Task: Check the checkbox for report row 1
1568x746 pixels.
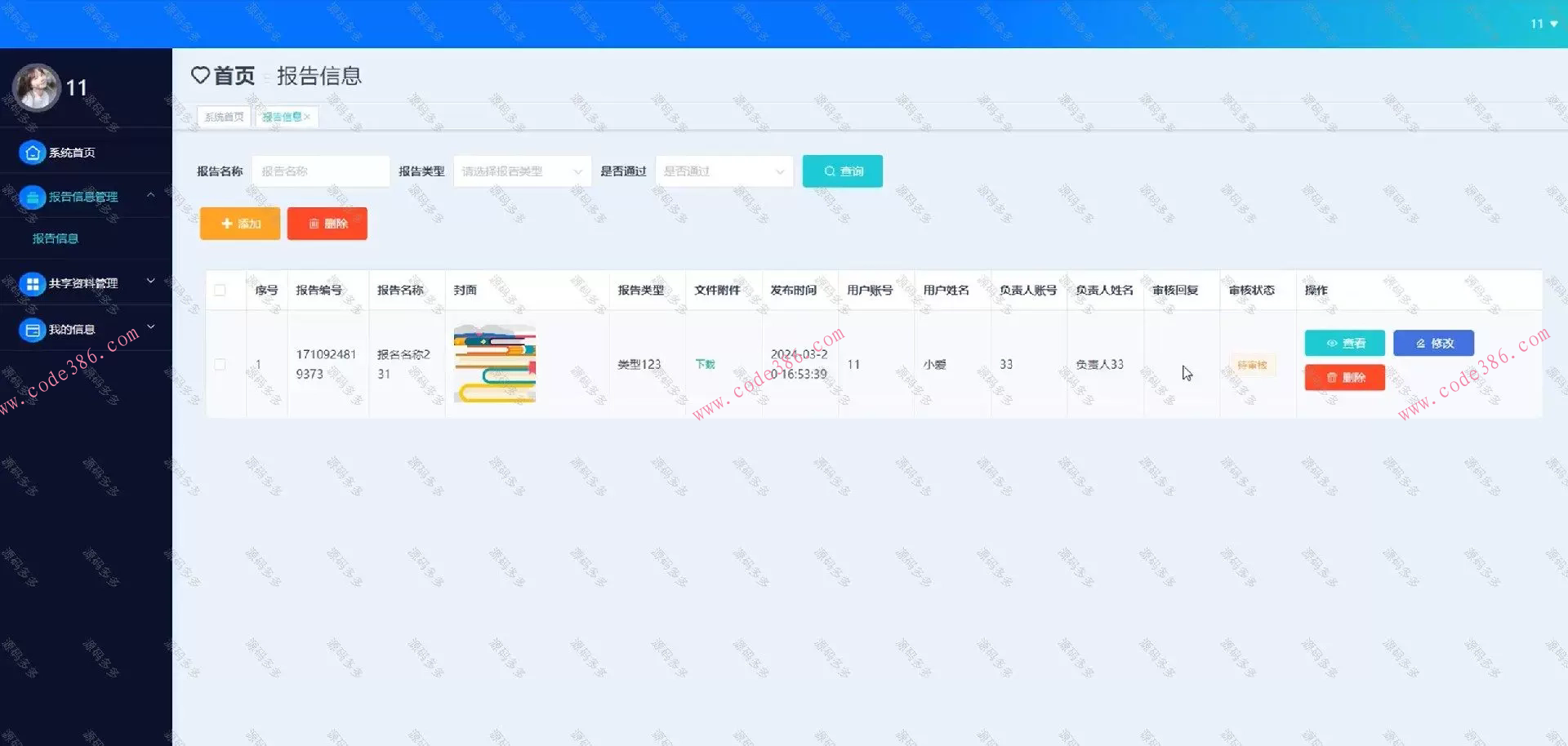Action: point(219,364)
